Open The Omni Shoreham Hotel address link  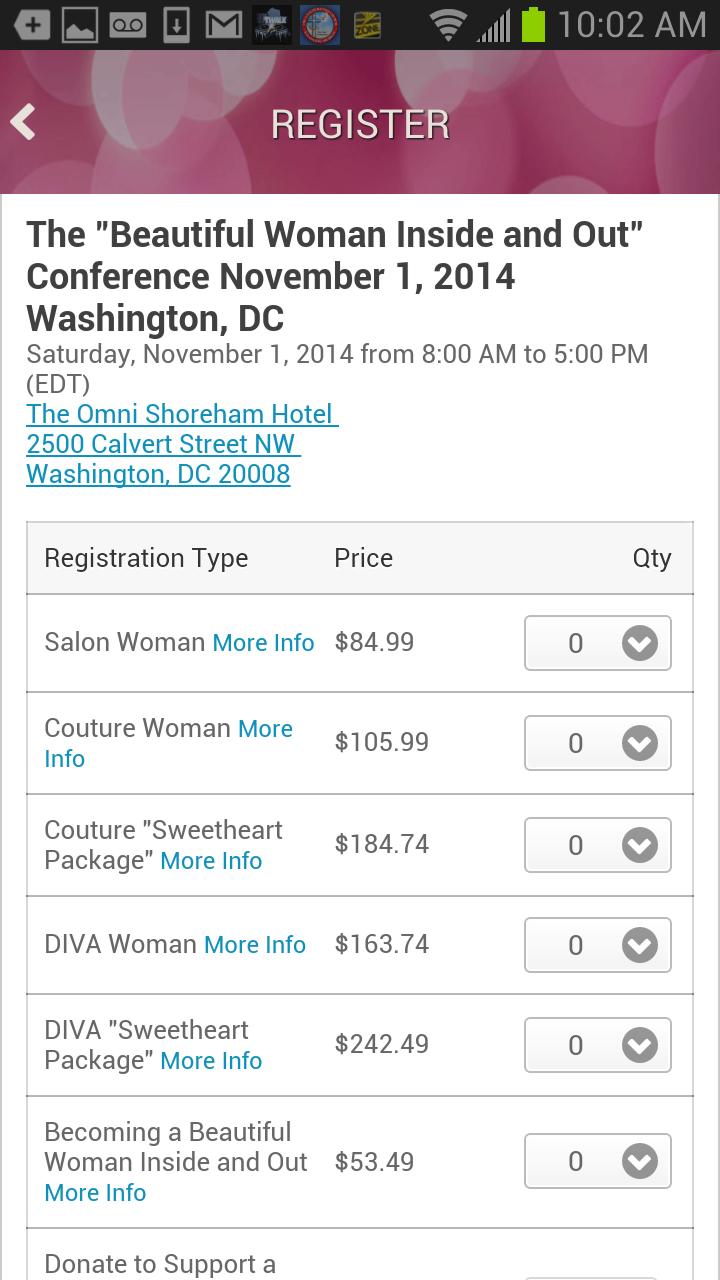pyautogui.click(x=182, y=443)
